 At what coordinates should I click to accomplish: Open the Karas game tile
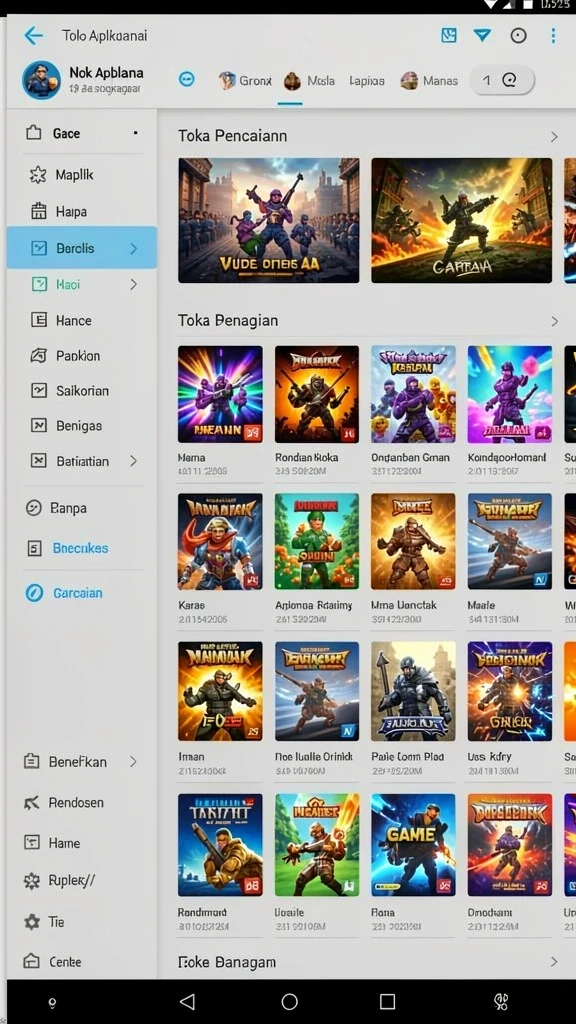coord(220,541)
